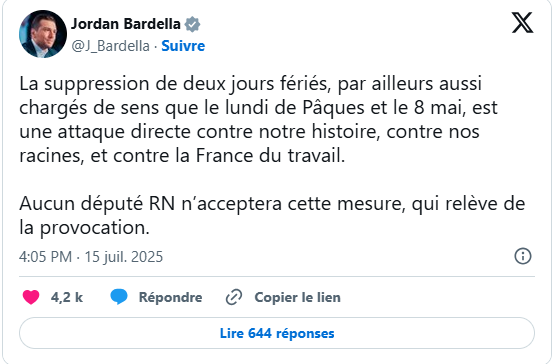Screen dimensions: 553x364
Task: Follow the account via Suivre link
Action: 183,46
